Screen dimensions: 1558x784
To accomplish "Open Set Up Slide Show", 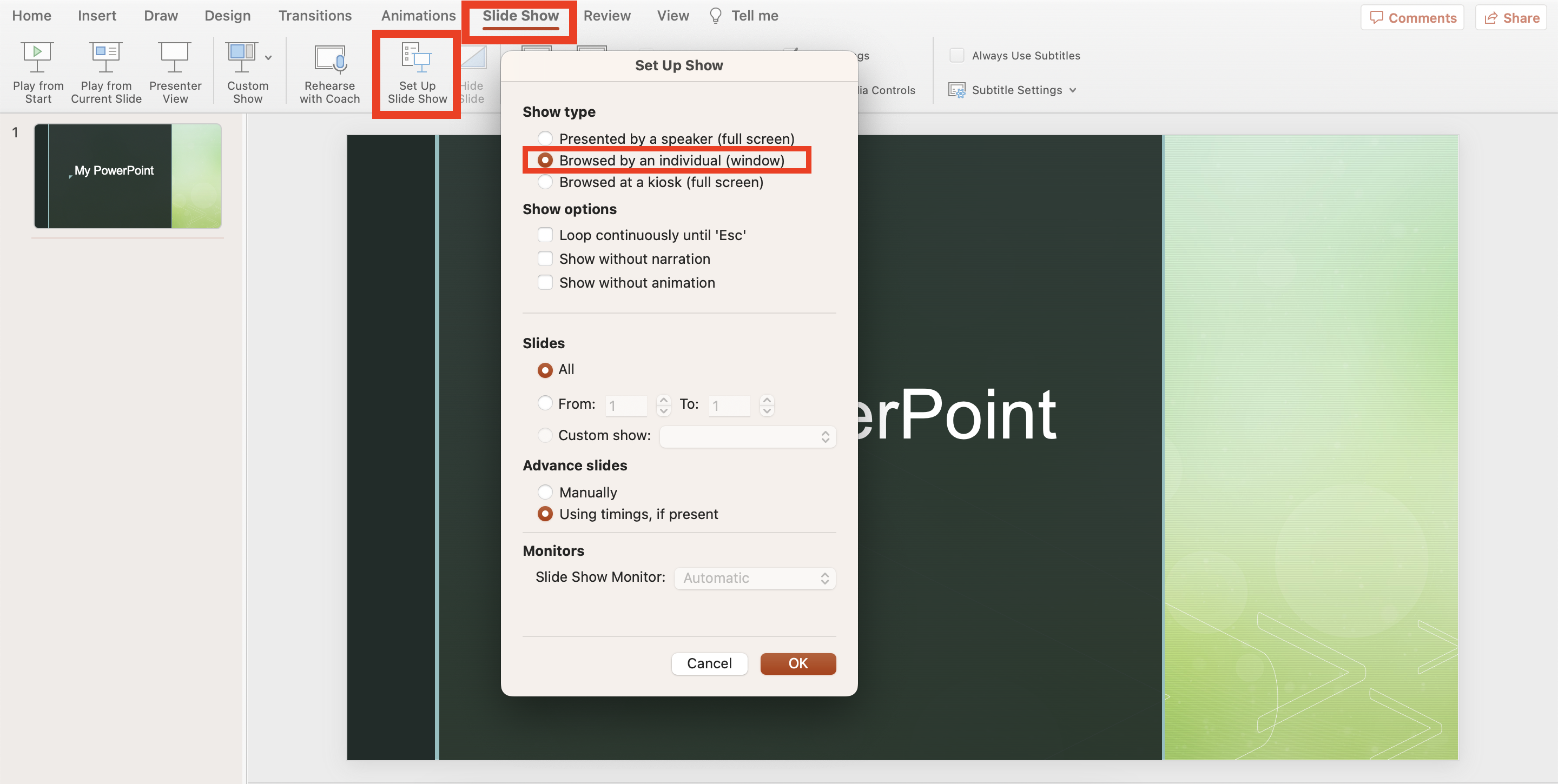I will point(417,72).
